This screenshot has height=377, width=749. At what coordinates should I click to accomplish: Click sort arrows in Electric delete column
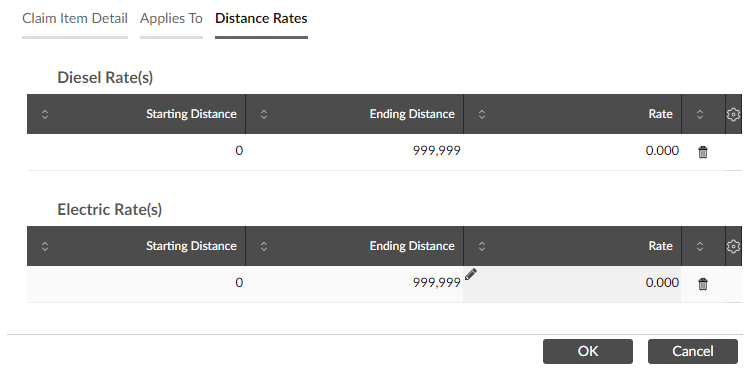(700, 246)
